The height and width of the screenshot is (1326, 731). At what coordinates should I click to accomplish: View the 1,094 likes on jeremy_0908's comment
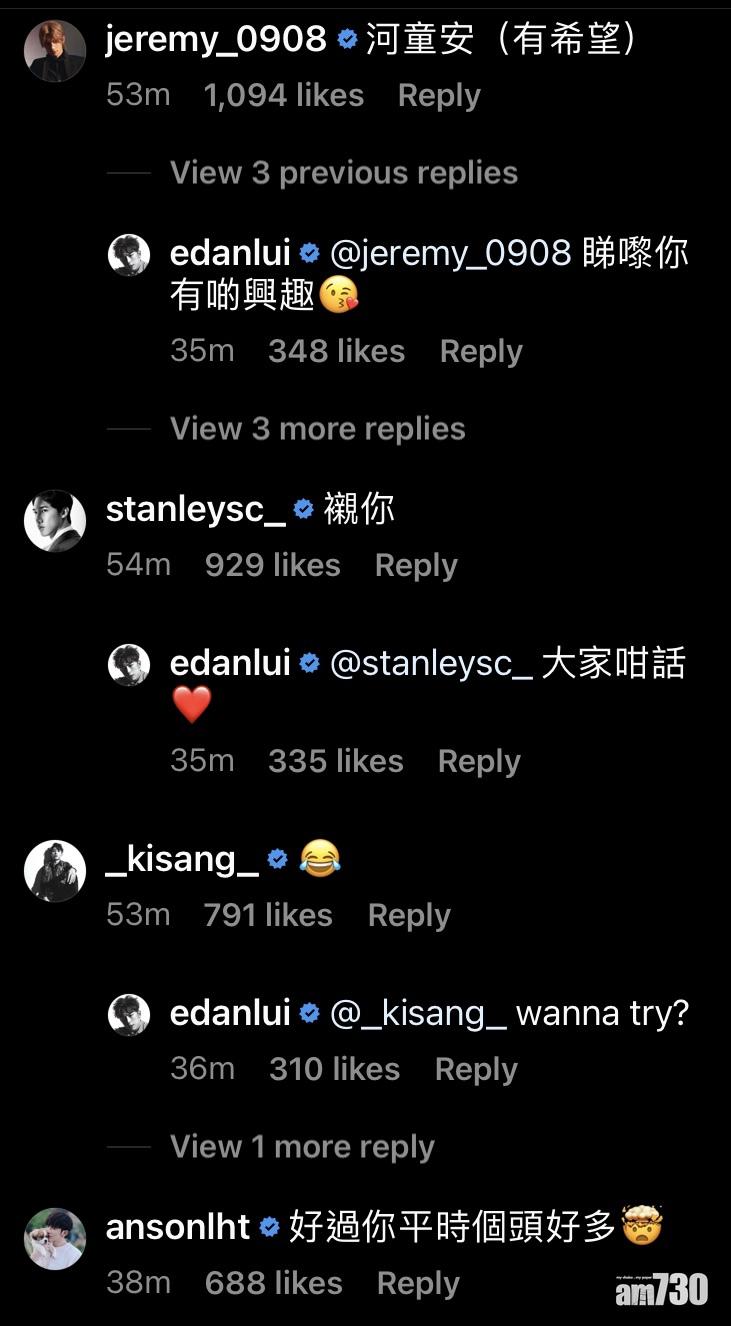pos(283,96)
